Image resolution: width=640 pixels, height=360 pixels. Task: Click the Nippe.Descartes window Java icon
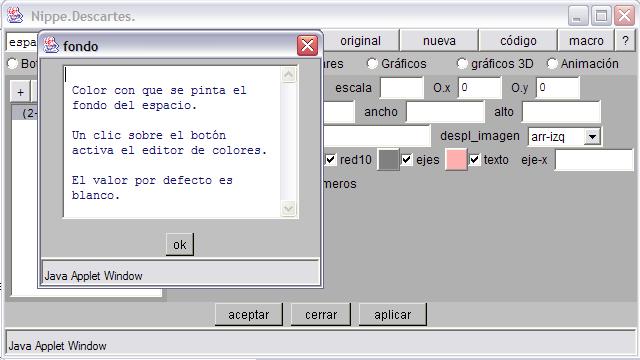tap(15, 16)
